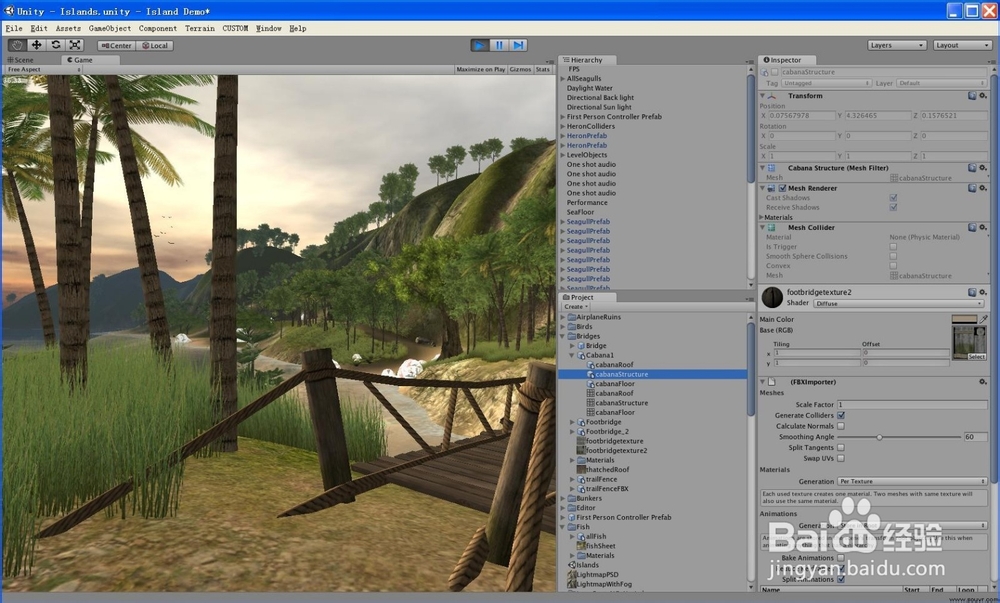Expand First Person Controller Prefab in Hierarchy

pyautogui.click(x=563, y=117)
